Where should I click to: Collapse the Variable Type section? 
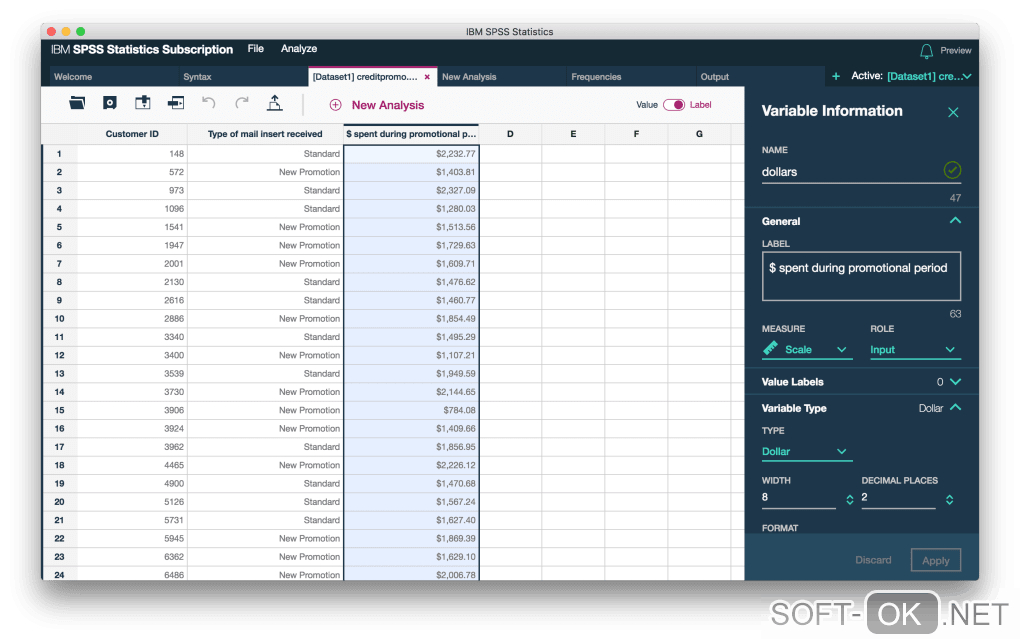955,407
